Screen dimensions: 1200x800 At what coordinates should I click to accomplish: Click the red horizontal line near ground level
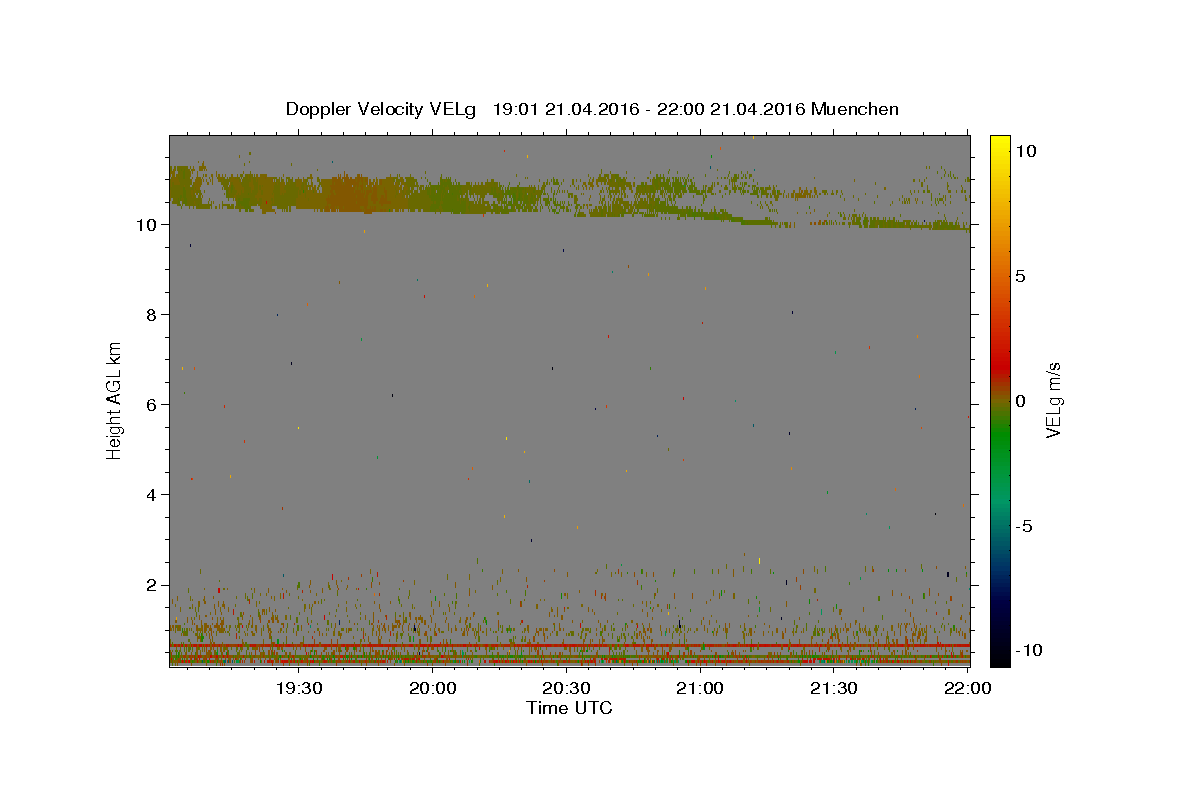coord(569,646)
